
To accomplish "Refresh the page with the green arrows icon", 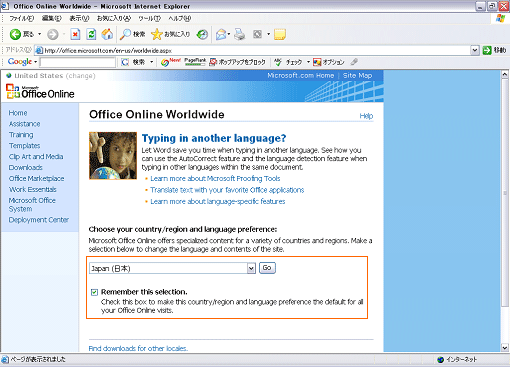I will (91, 34).
